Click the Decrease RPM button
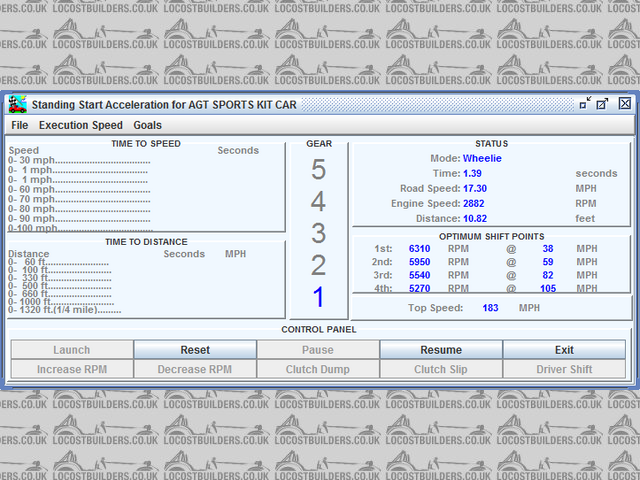640x480 pixels. click(x=194, y=369)
